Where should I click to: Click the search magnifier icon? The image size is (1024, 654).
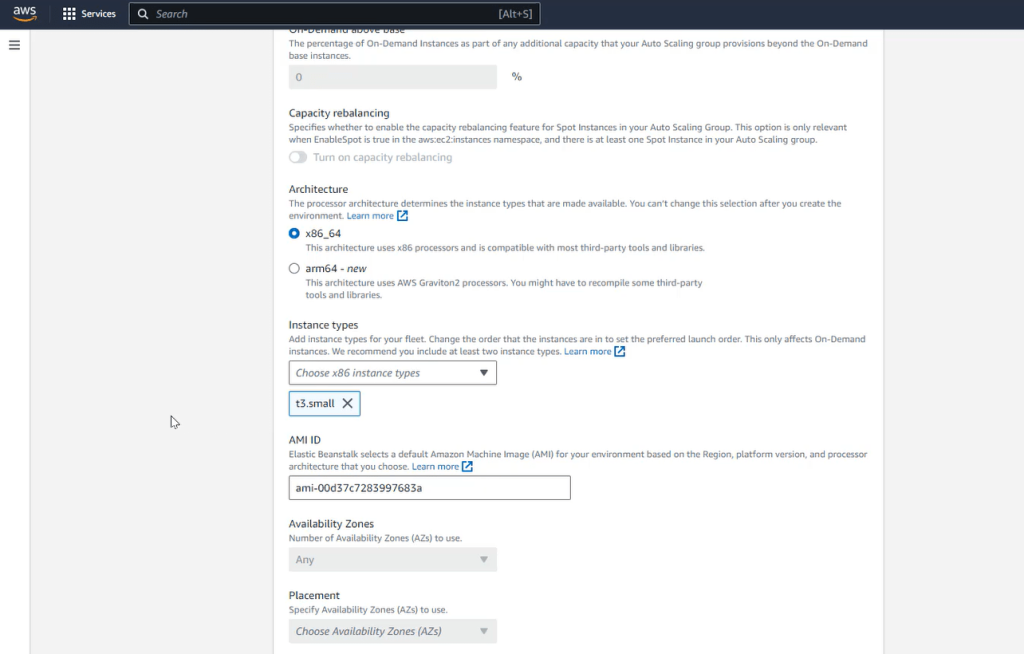pyautogui.click(x=143, y=14)
